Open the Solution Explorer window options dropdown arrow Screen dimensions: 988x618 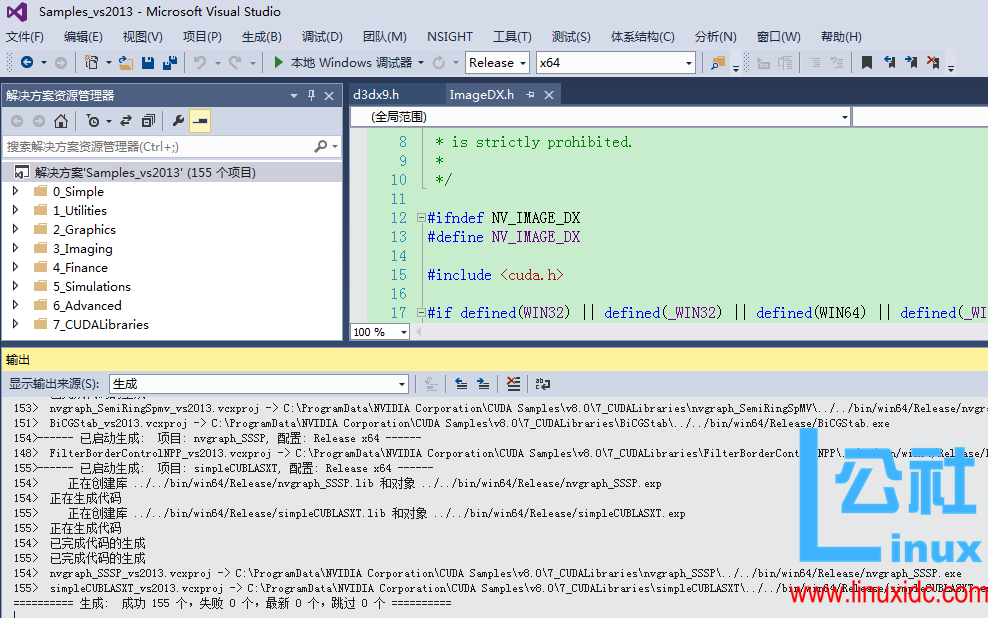click(294, 96)
